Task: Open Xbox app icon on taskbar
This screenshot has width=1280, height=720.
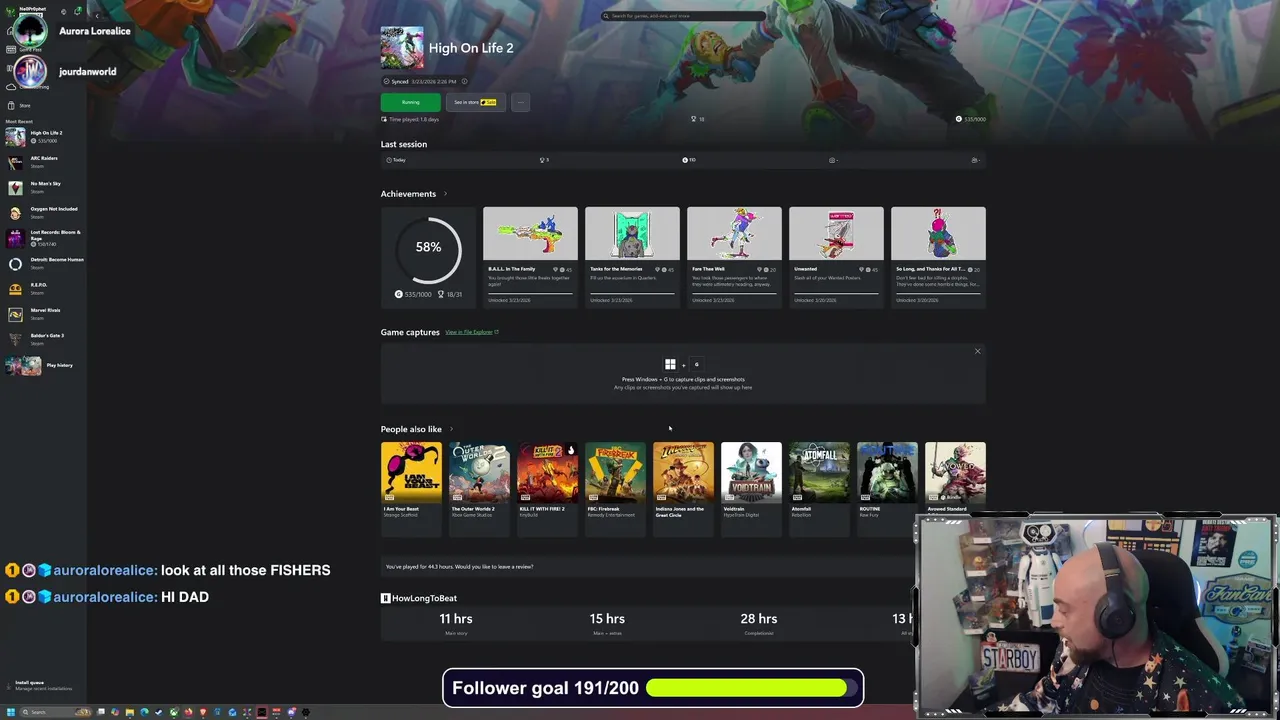Action: 174,712
